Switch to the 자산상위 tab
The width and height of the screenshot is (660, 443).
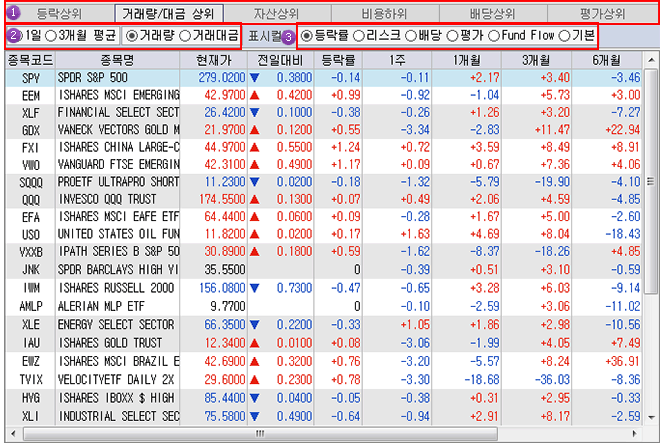tap(277, 14)
